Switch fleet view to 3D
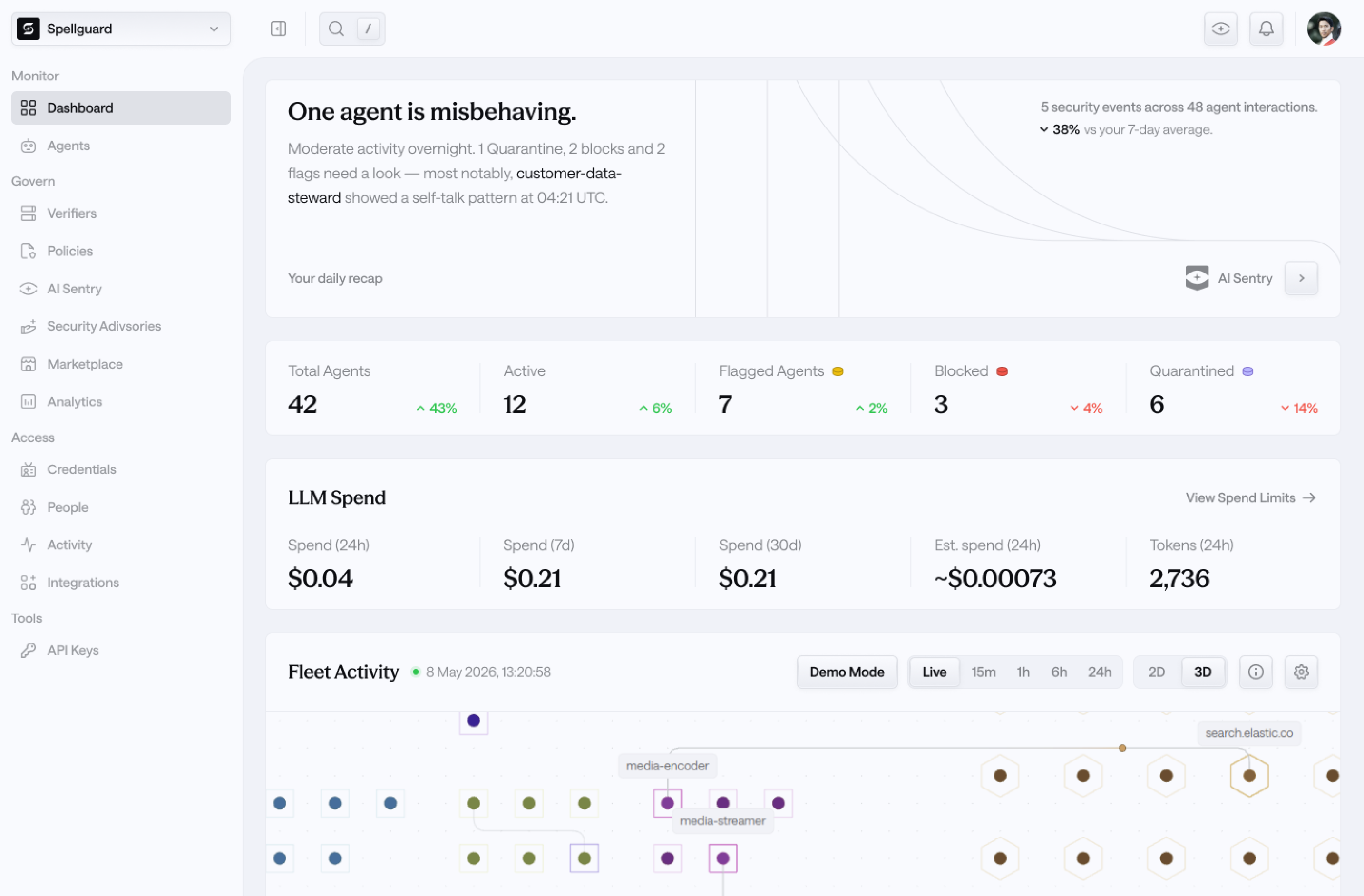 tap(1202, 672)
